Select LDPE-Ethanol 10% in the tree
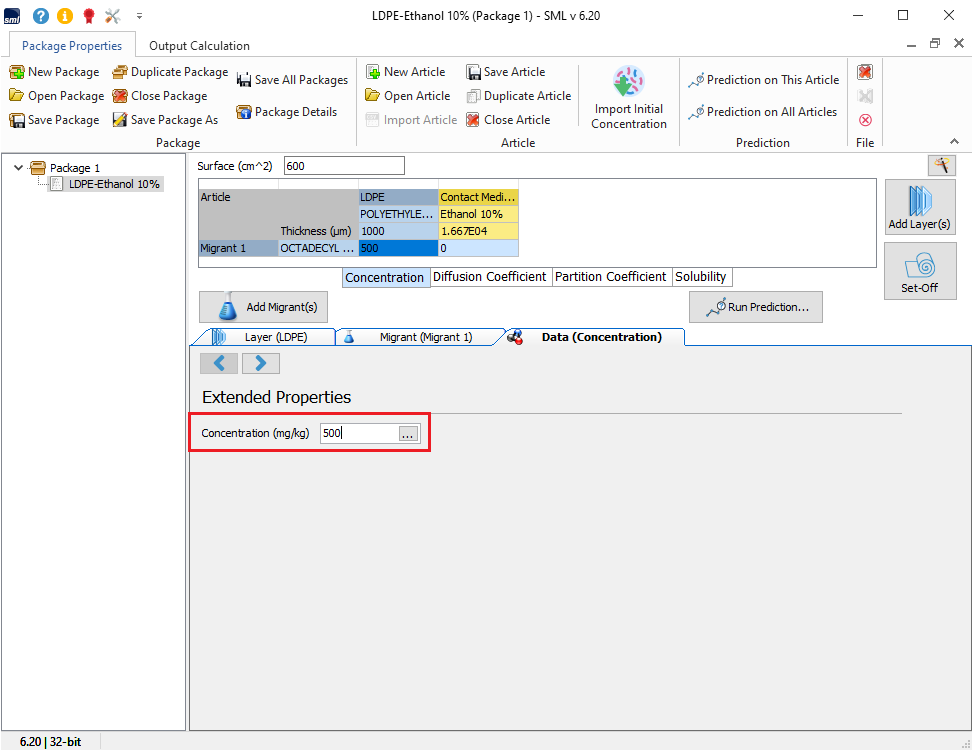This screenshot has width=973, height=751. (x=114, y=184)
